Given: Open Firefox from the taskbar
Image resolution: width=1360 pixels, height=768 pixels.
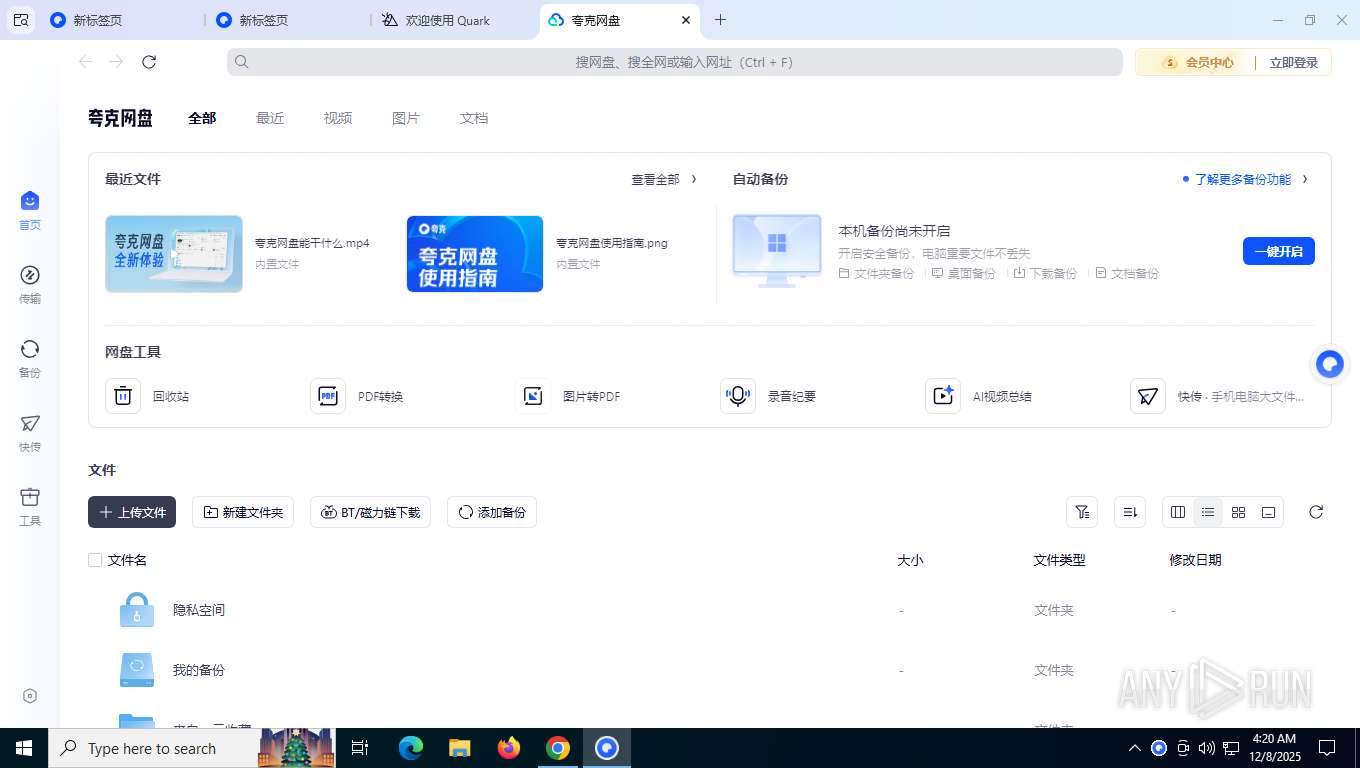Looking at the screenshot, I should point(509,748).
